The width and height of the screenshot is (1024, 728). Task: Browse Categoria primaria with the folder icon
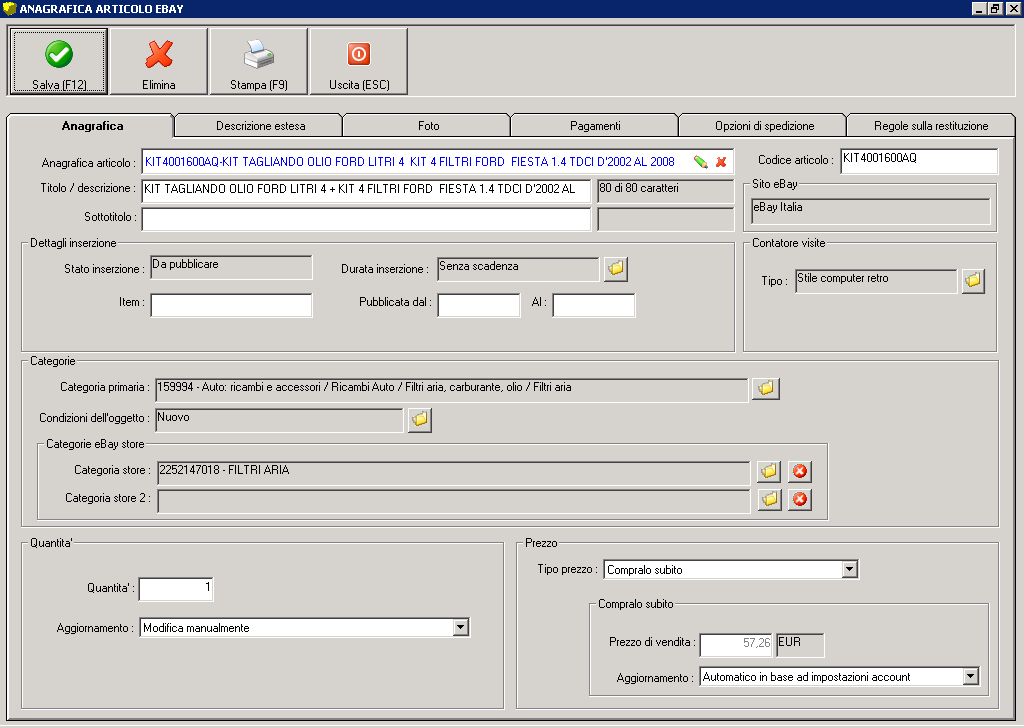(x=766, y=388)
